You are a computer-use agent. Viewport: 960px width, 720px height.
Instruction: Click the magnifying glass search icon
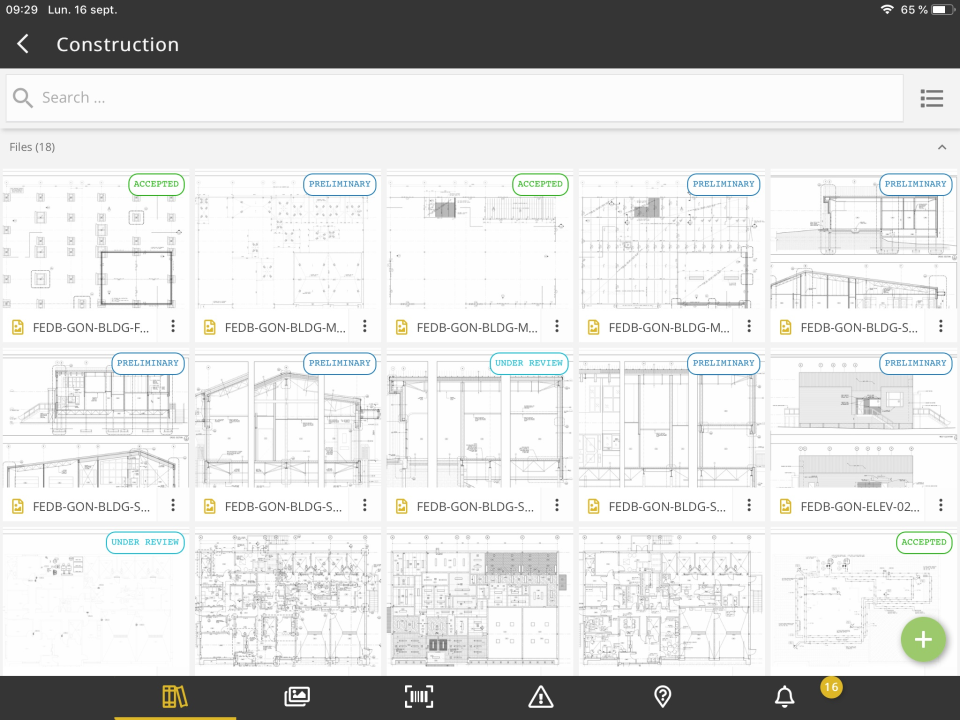pos(23,98)
